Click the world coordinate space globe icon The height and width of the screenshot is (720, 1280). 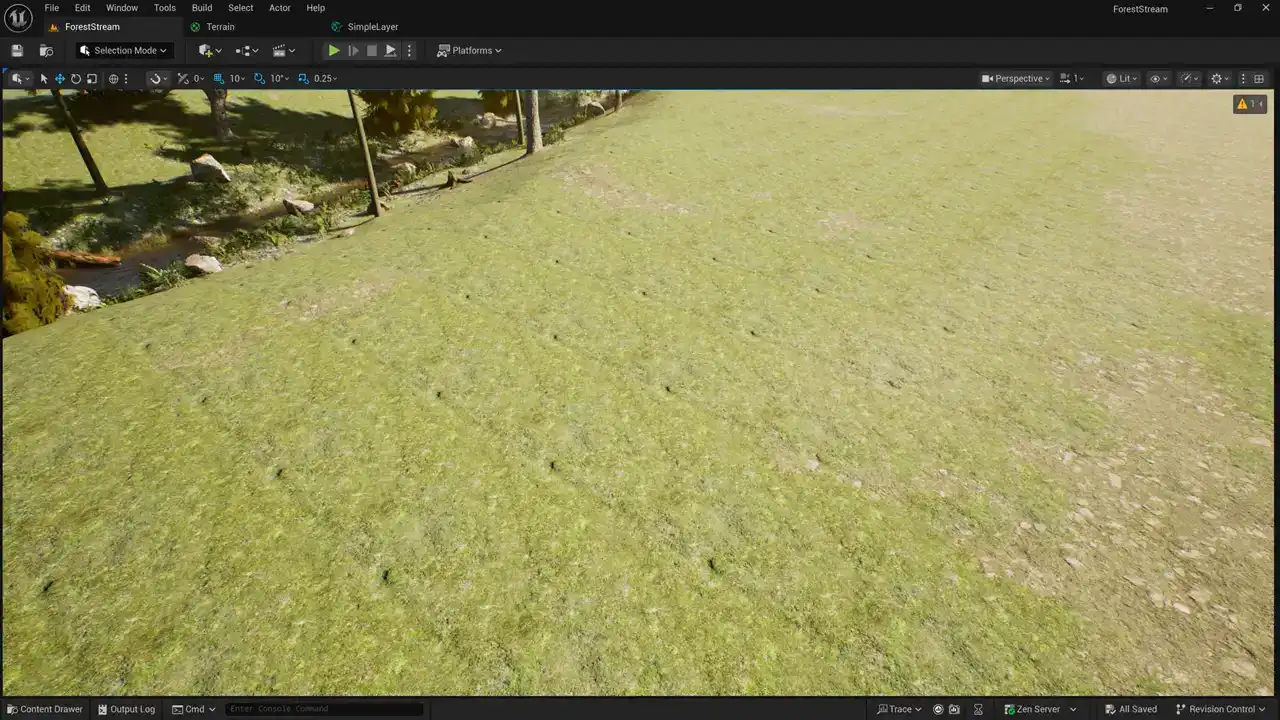click(x=113, y=79)
